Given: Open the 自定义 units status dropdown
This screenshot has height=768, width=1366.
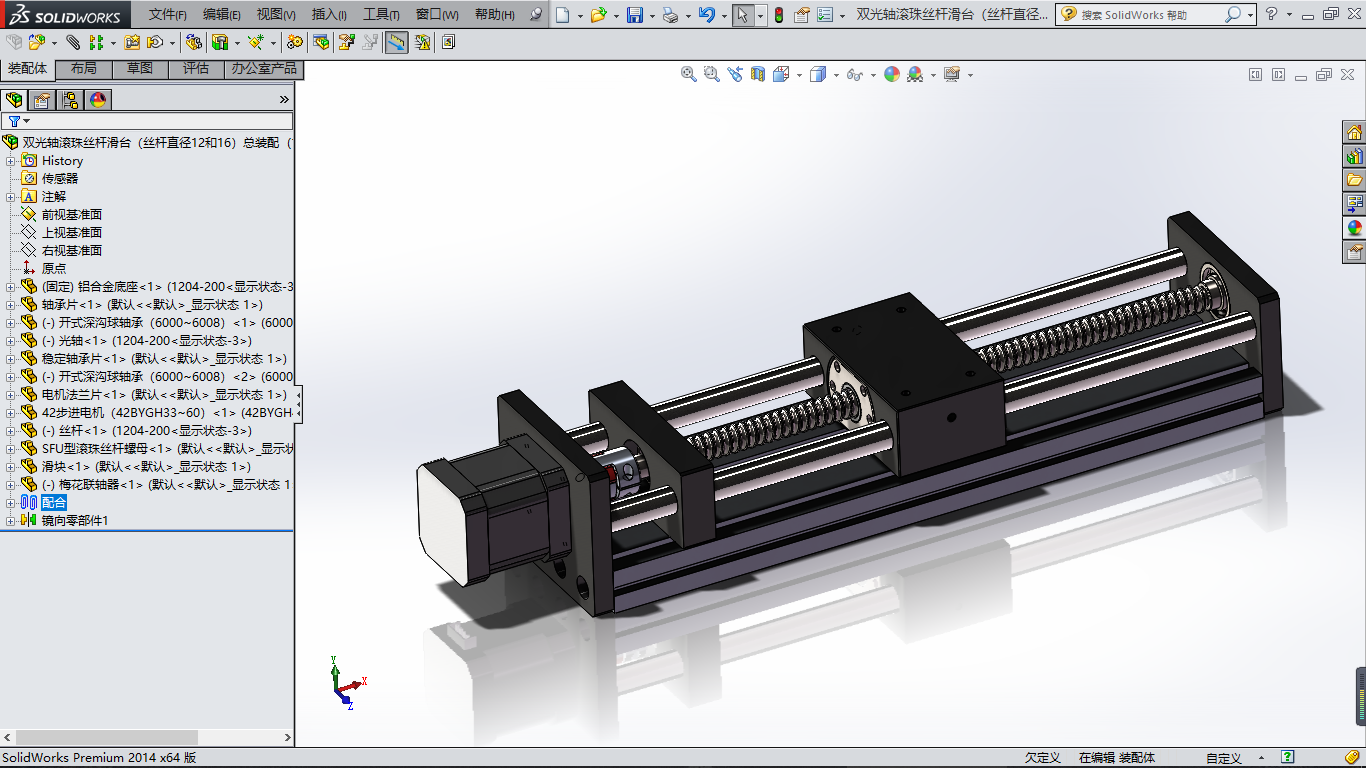Looking at the screenshot, I should 1234,758.
